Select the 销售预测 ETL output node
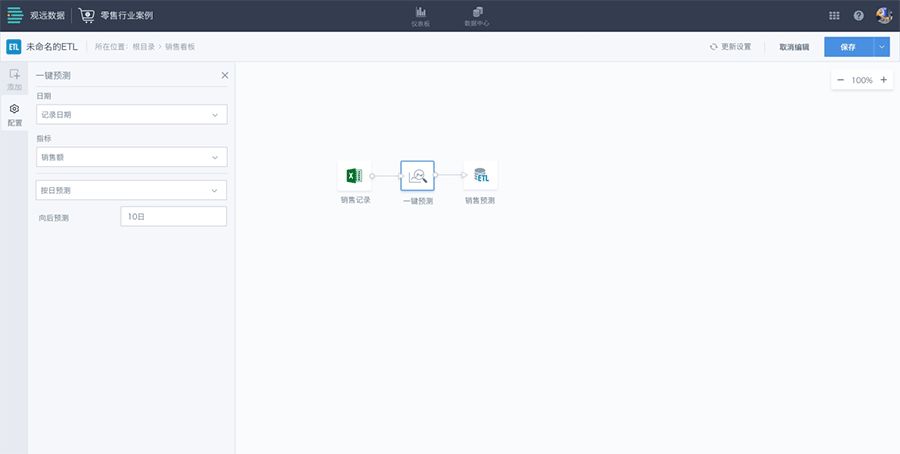This screenshot has width=900, height=454. pos(480,175)
